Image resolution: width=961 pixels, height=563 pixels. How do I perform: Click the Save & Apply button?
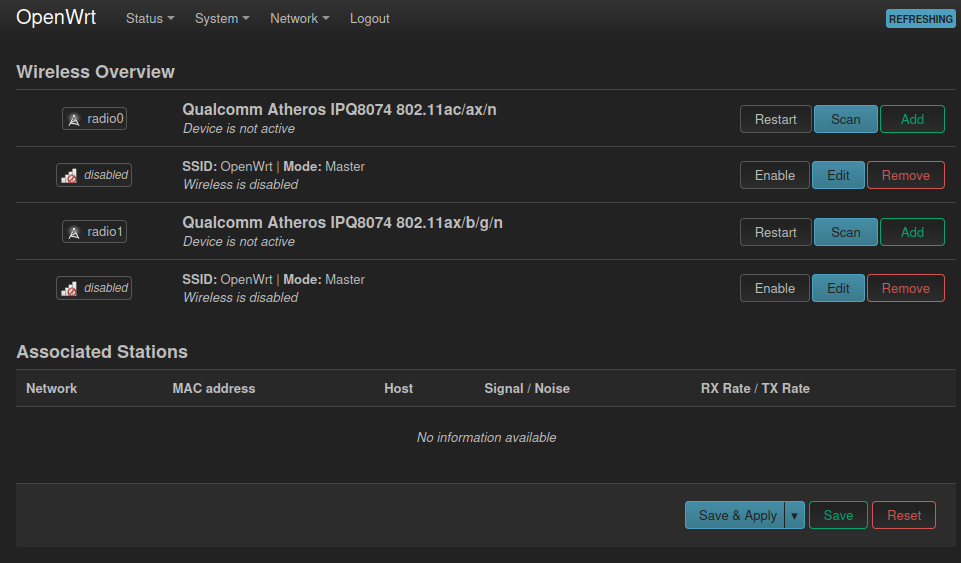735,515
